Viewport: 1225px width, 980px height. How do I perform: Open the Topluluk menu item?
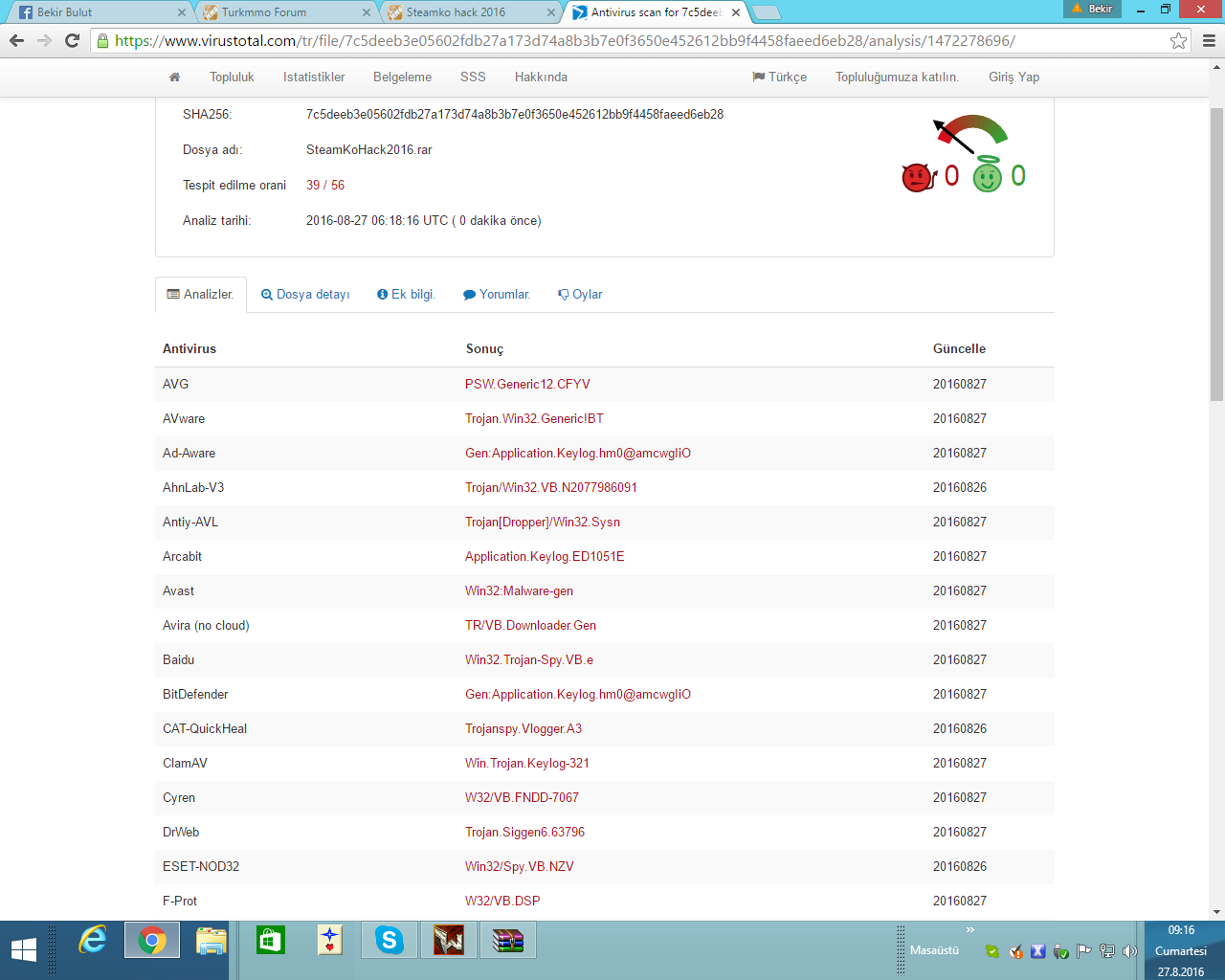click(233, 78)
